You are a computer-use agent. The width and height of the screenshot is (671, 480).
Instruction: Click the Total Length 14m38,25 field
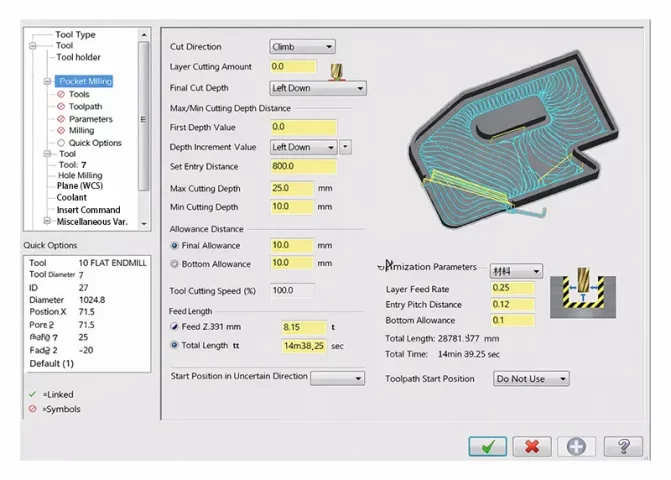[304, 346]
